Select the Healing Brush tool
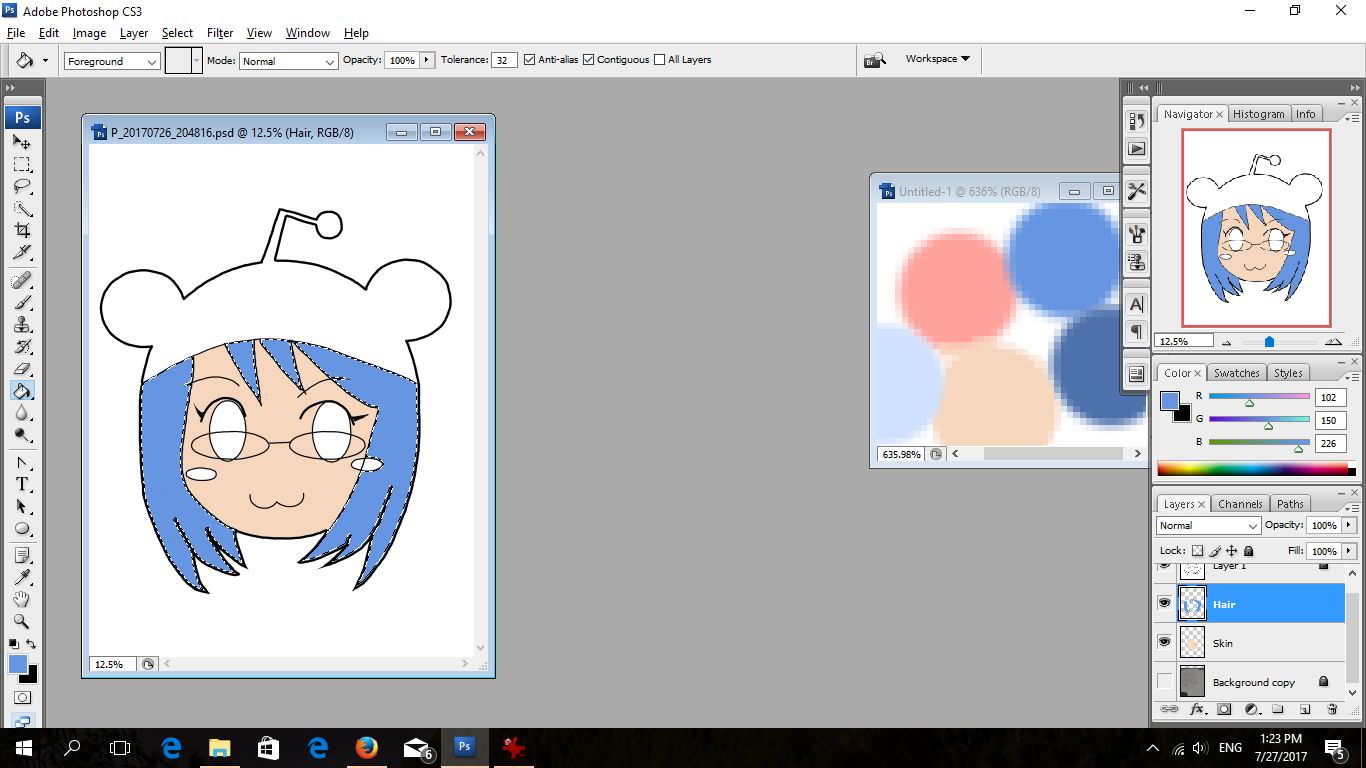 point(21,279)
